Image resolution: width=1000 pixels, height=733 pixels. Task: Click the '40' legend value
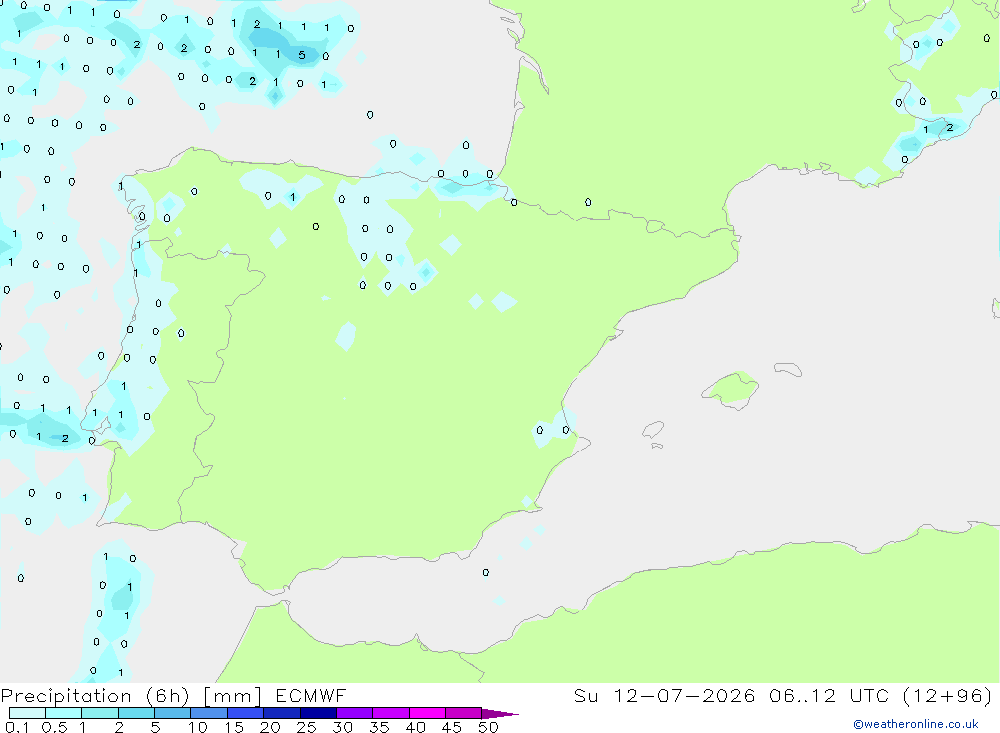pos(416,727)
